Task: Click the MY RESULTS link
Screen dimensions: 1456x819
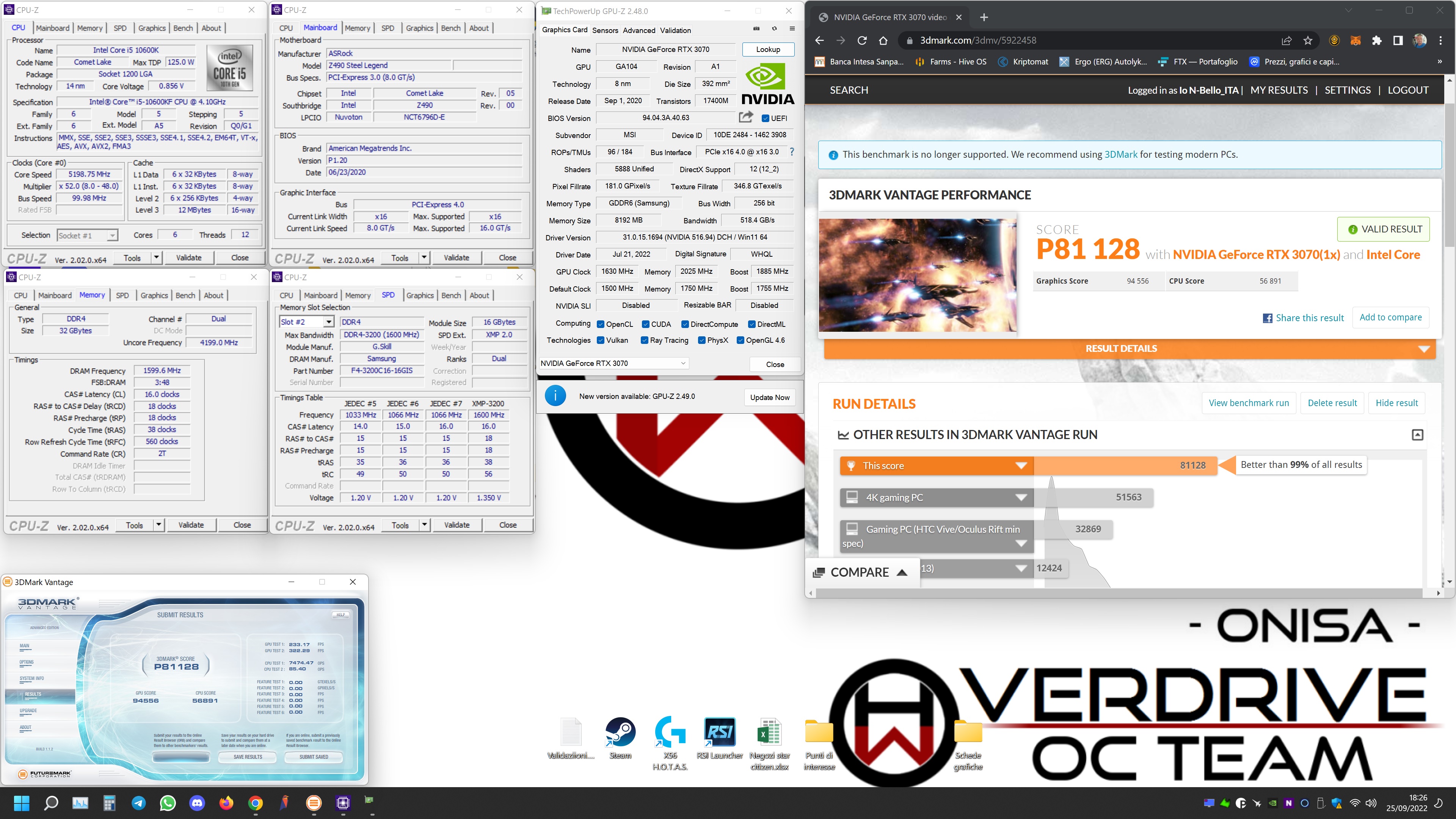Action: pos(1279,90)
